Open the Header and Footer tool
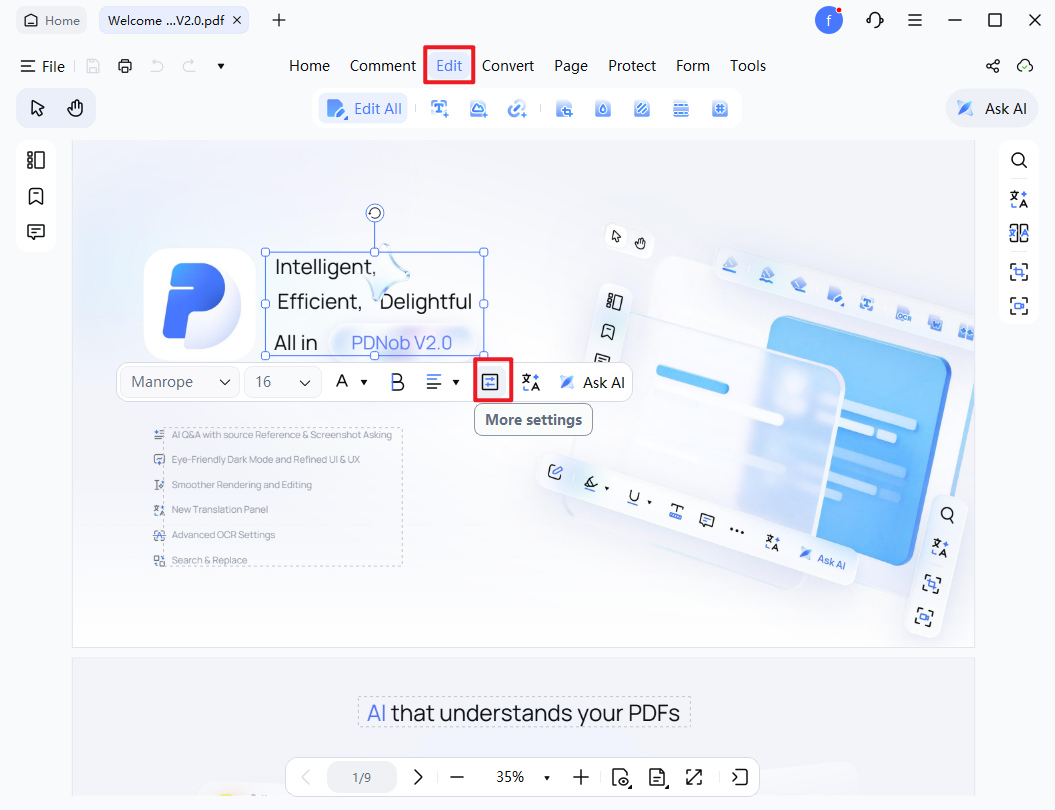The height and width of the screenshot is (810, 1055). pyautogui.click(x=681, y=108)
